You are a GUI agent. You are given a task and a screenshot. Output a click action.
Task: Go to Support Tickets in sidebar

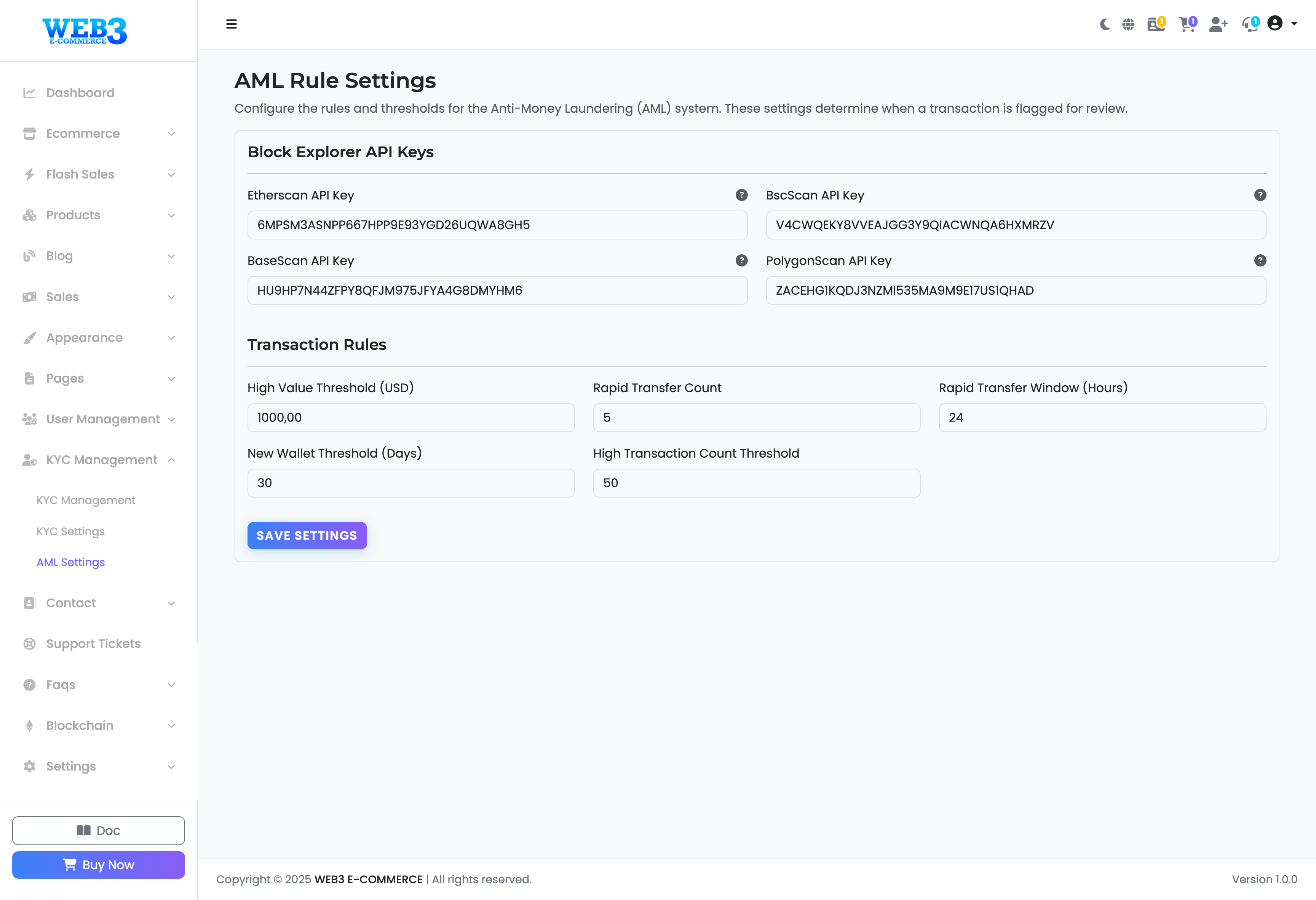pos(93,643)
